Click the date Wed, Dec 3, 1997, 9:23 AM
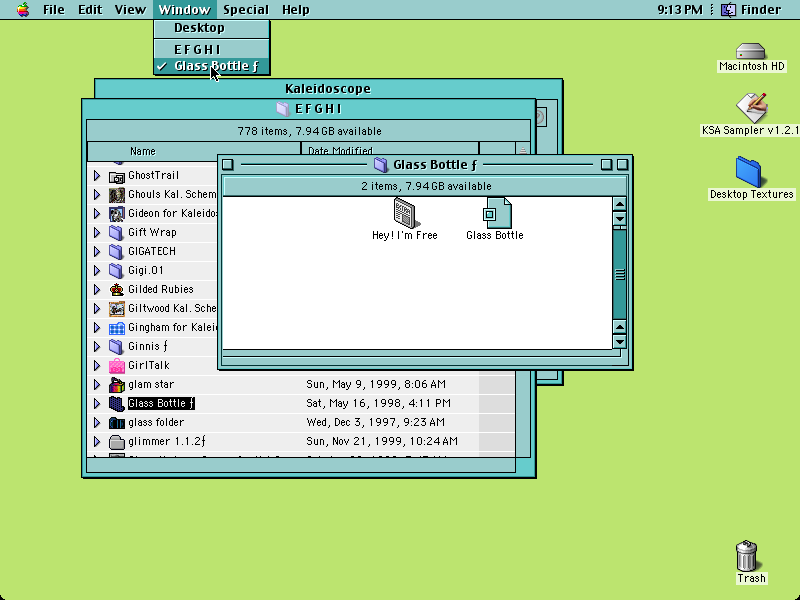Viewport: 800px width, 600px height. [376, 422]
